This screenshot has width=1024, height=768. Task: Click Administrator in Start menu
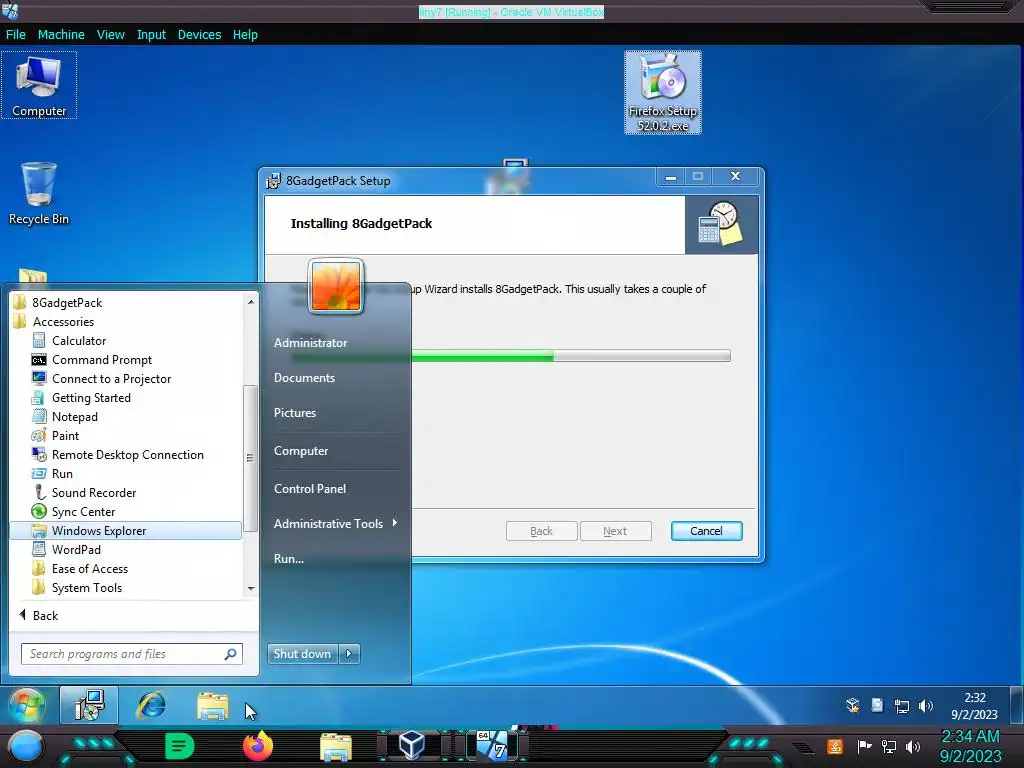point(310,342)
